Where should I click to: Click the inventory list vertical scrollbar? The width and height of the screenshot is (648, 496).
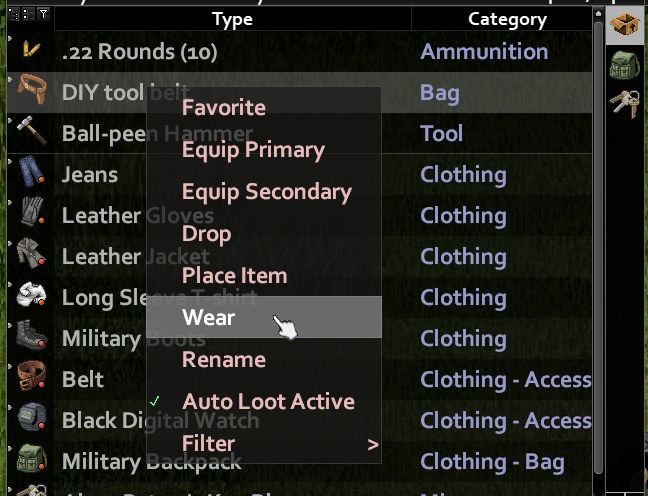(x=598, y=248)
